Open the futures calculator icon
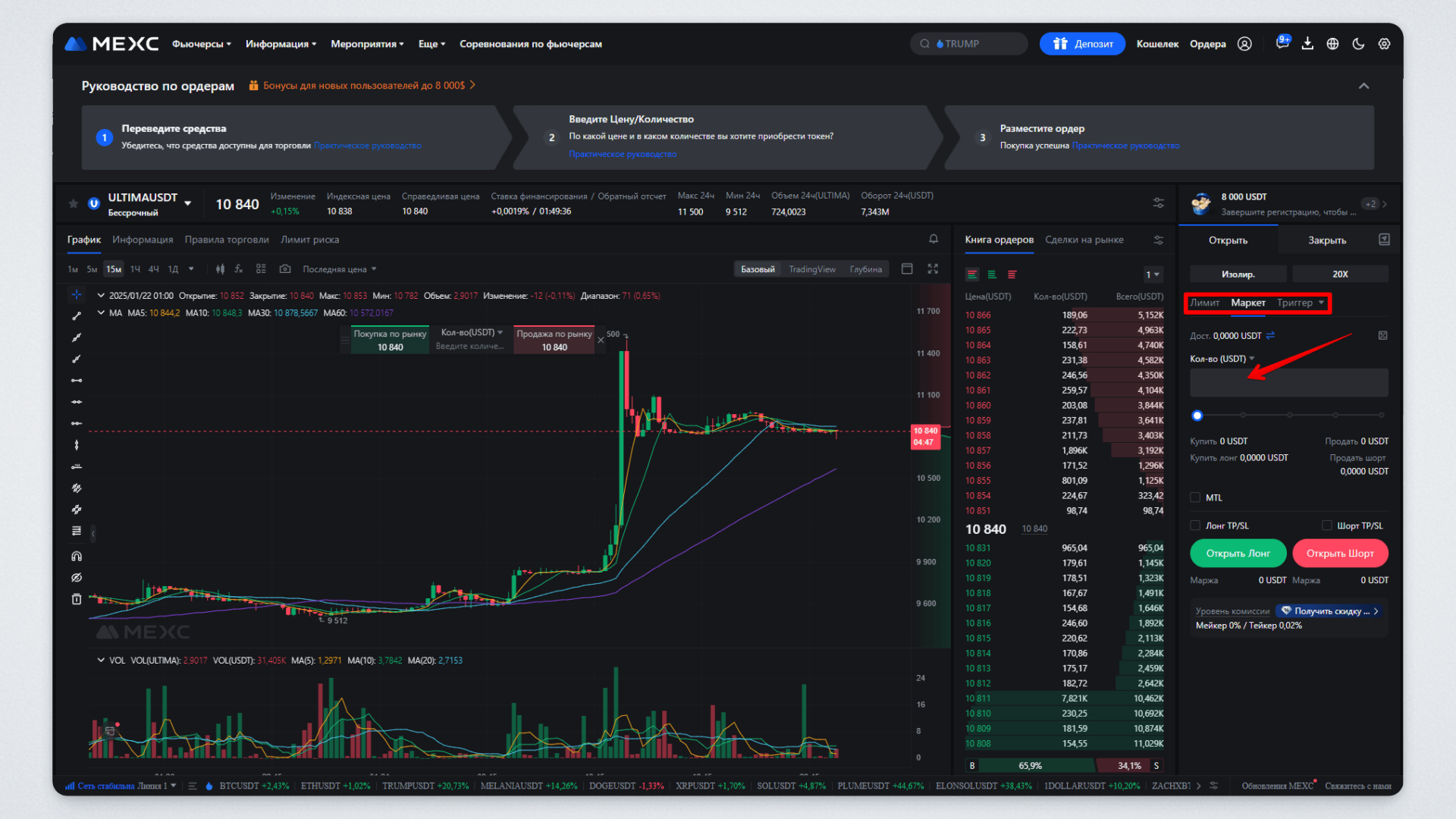 1382,335
